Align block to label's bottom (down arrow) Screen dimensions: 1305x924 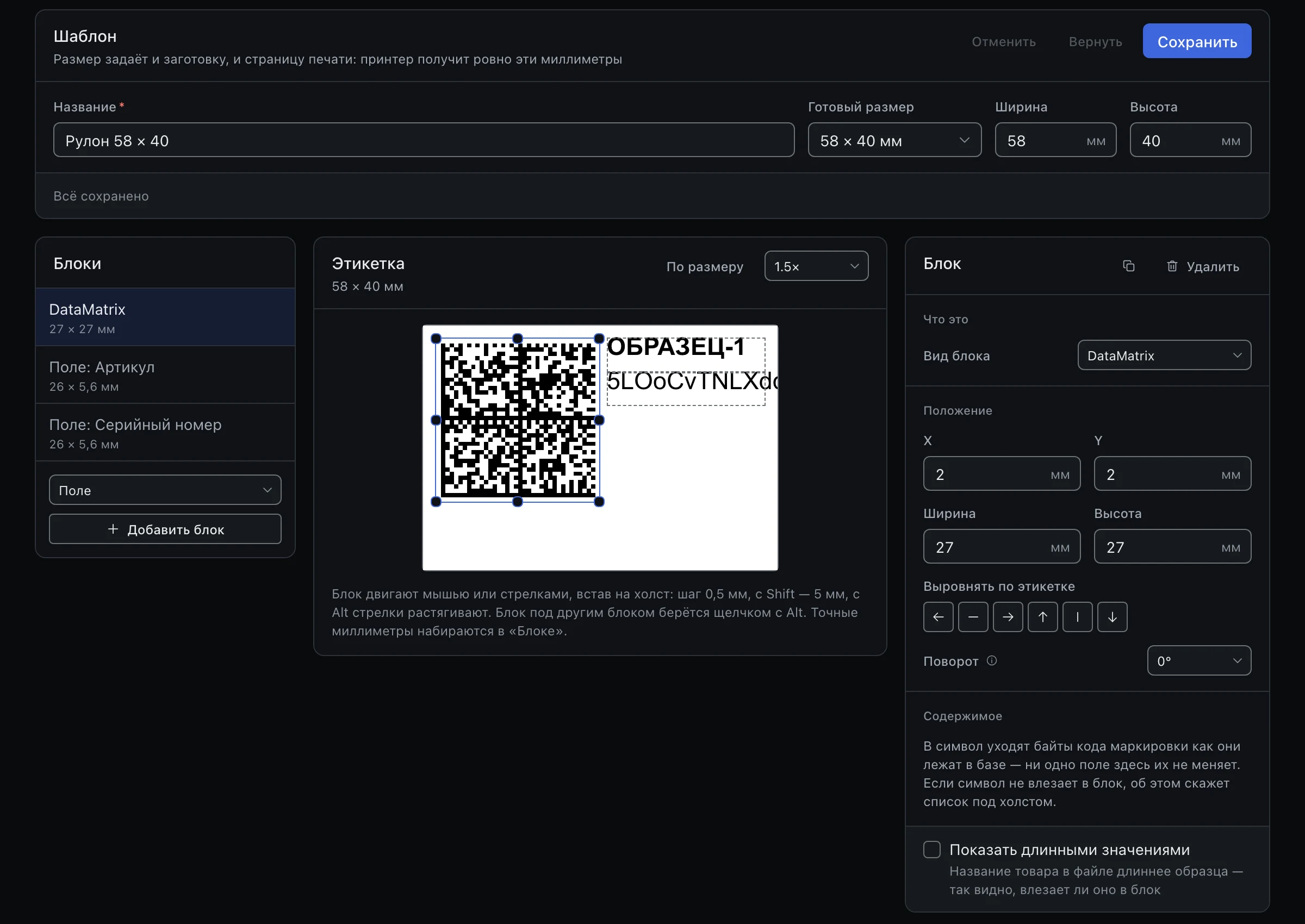[1112, 617]
